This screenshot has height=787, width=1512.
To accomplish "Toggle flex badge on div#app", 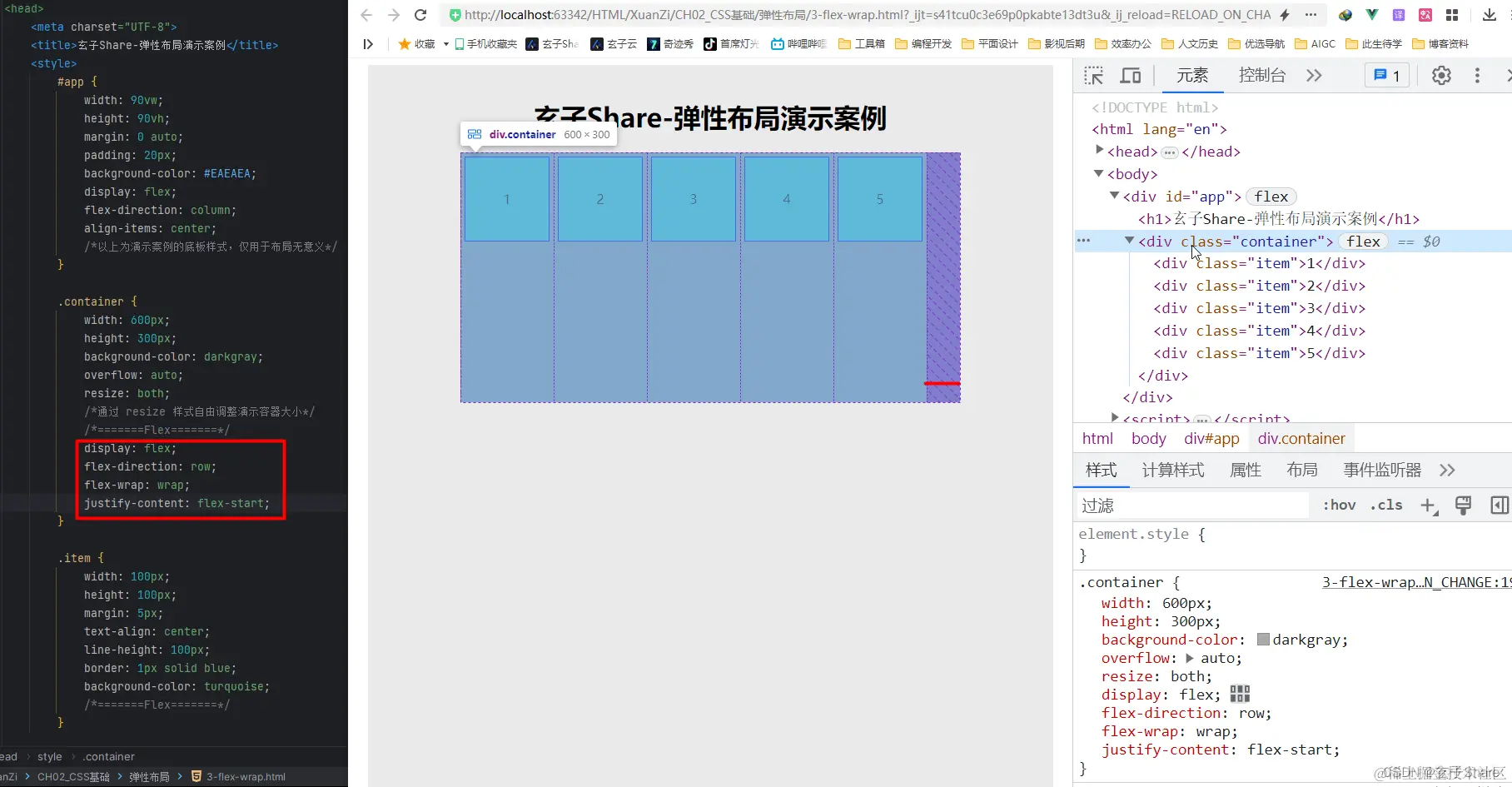I will tap(1271, 197).
